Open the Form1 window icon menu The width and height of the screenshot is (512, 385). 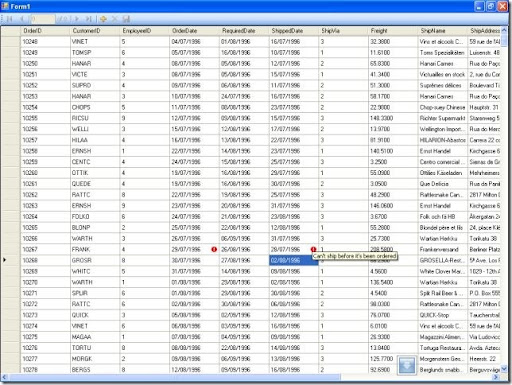pos(5,6)
